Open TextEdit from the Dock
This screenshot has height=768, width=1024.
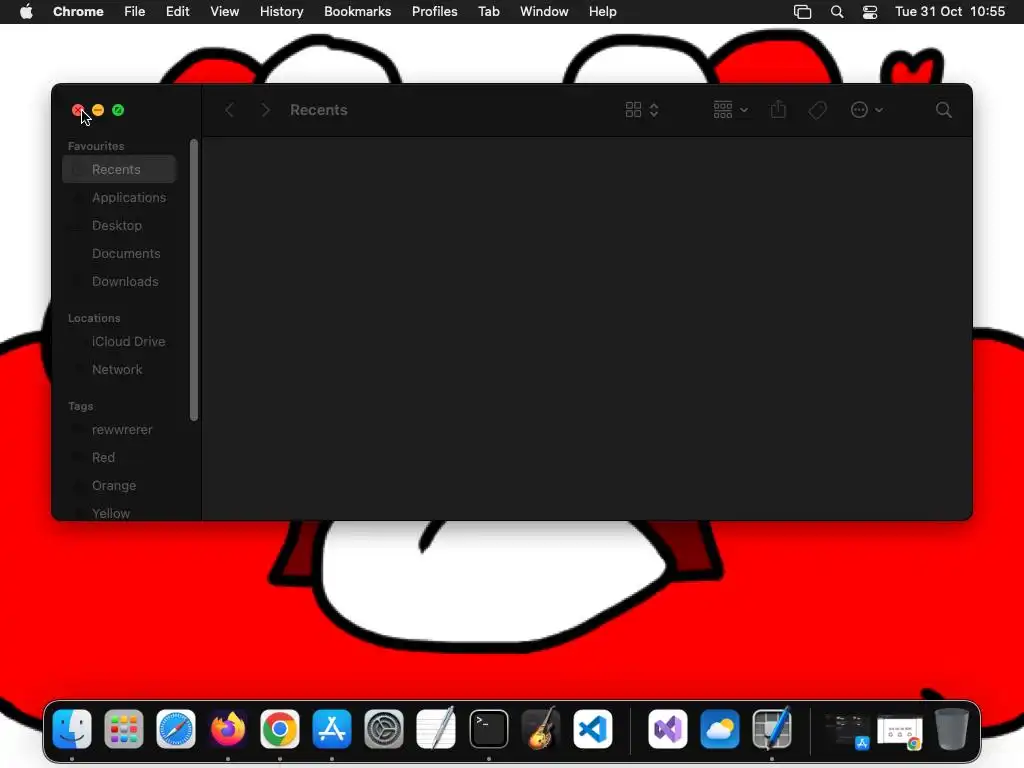pyautogui.click(x=436, y=729)
